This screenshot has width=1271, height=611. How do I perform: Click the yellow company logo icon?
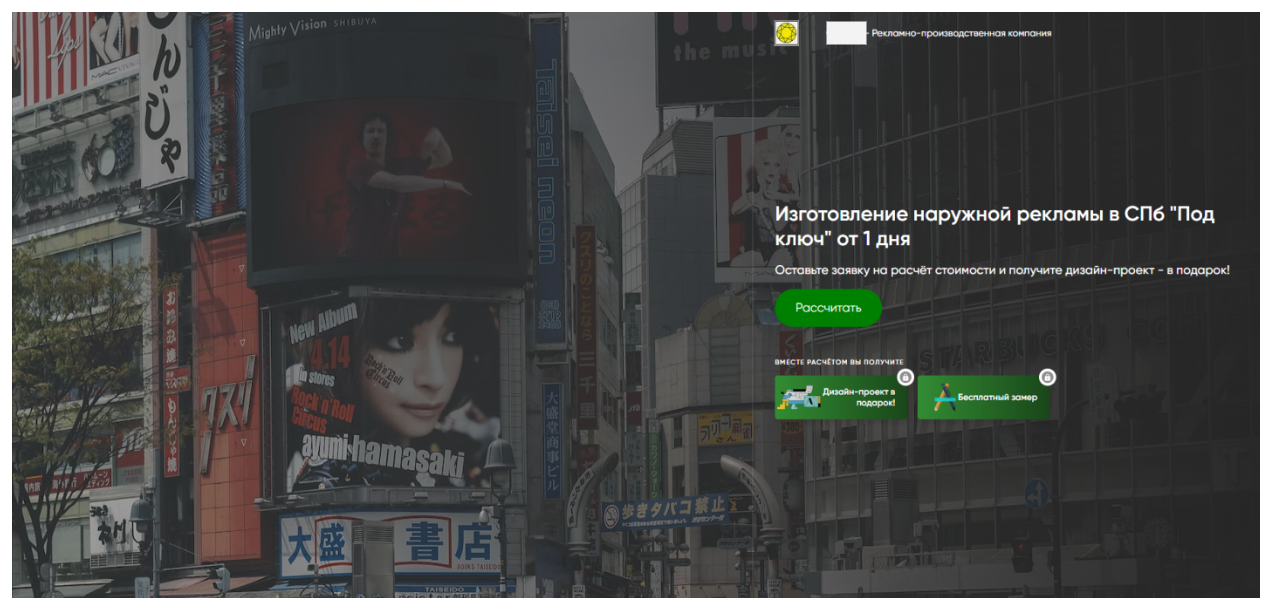pos(786,33)
